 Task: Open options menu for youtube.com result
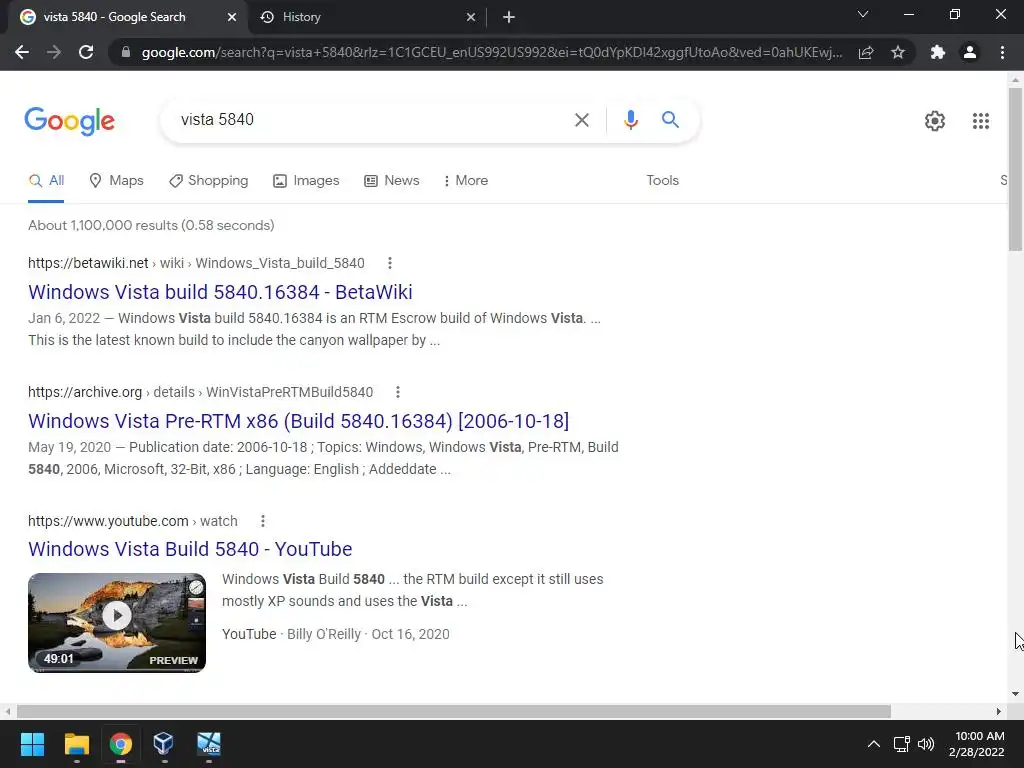click(x=263, y=521)
